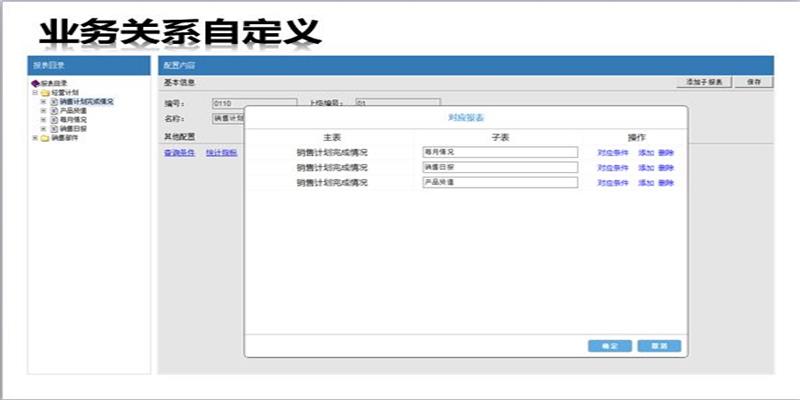Open the 查询条件 link

click(178, 152)
